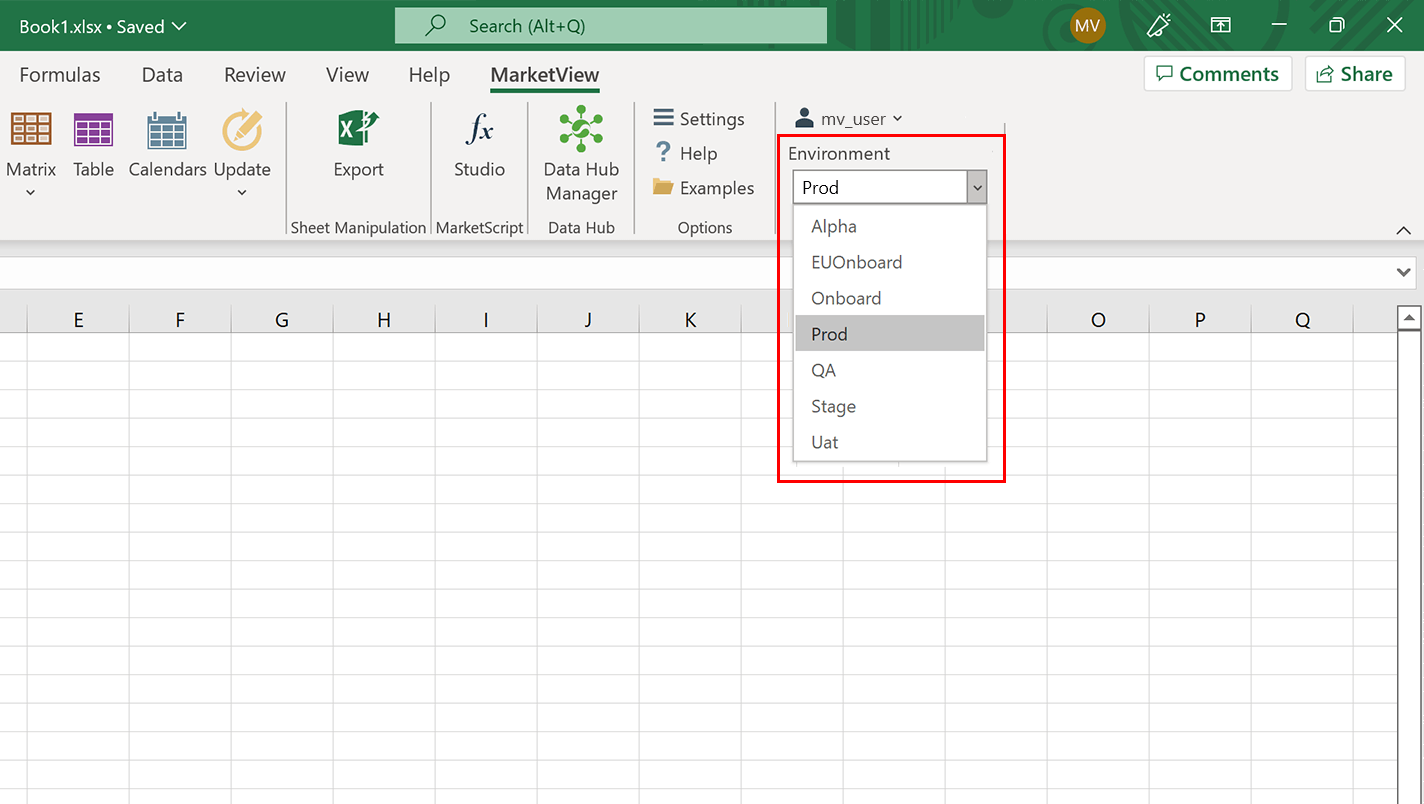
Task: Click the formula bar input area
Action: point(696,272)
